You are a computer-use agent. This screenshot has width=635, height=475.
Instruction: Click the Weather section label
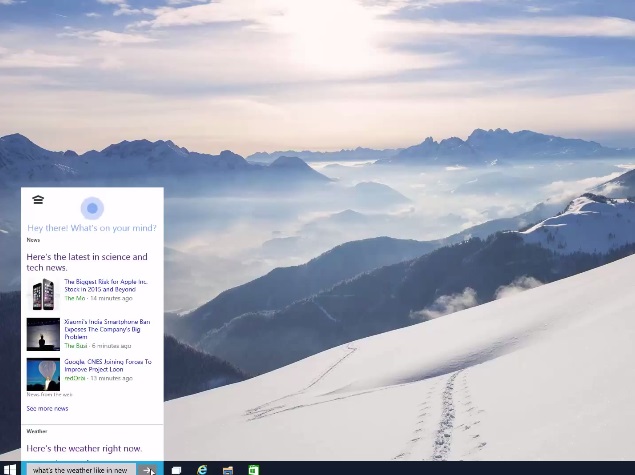[36, 431]
